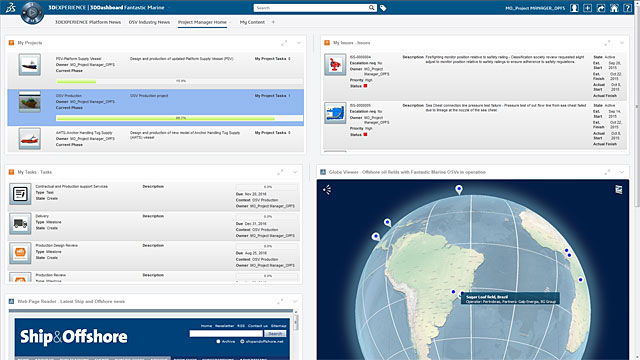Open RSS link on Ship&Offshore page
Viewport: 640px width, 360px height.
(x=241, y=326)
